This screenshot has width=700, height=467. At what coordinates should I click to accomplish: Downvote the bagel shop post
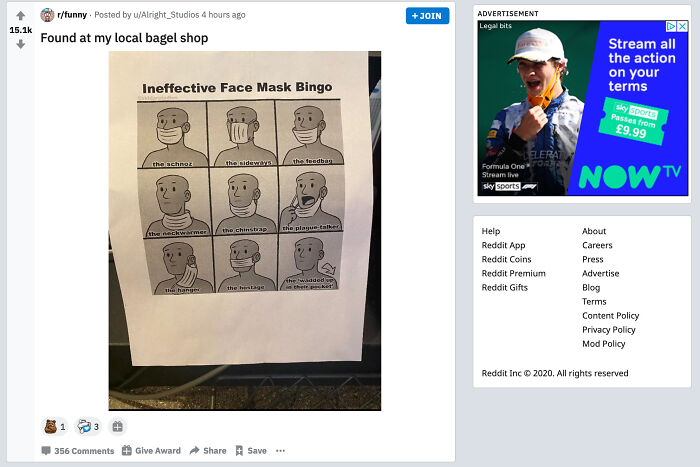[x=21, y=44]
